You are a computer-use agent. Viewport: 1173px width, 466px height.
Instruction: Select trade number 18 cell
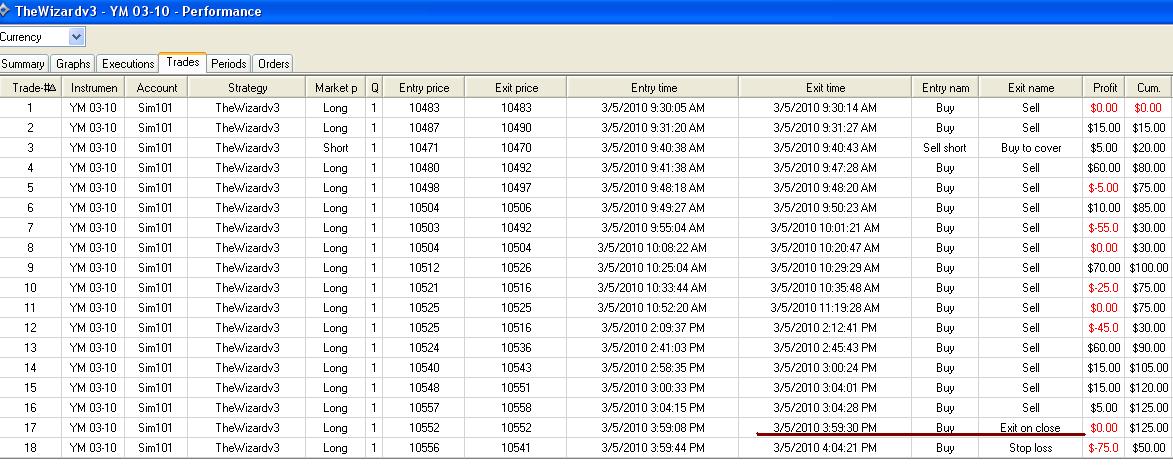coord(31,448)
